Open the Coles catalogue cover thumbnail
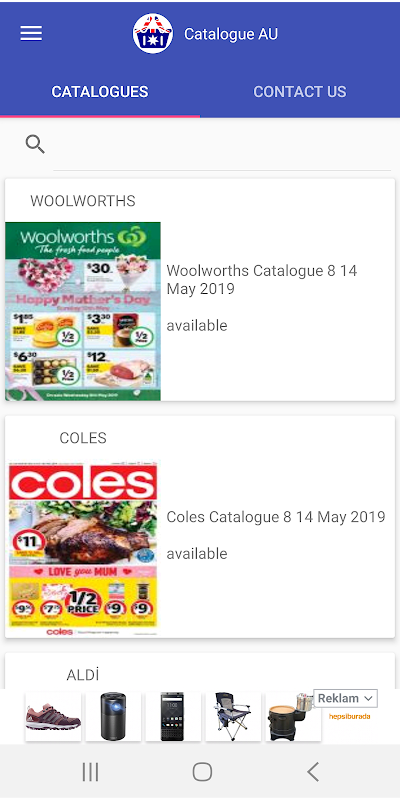400x800 pixels. click(x=83, y=548)
